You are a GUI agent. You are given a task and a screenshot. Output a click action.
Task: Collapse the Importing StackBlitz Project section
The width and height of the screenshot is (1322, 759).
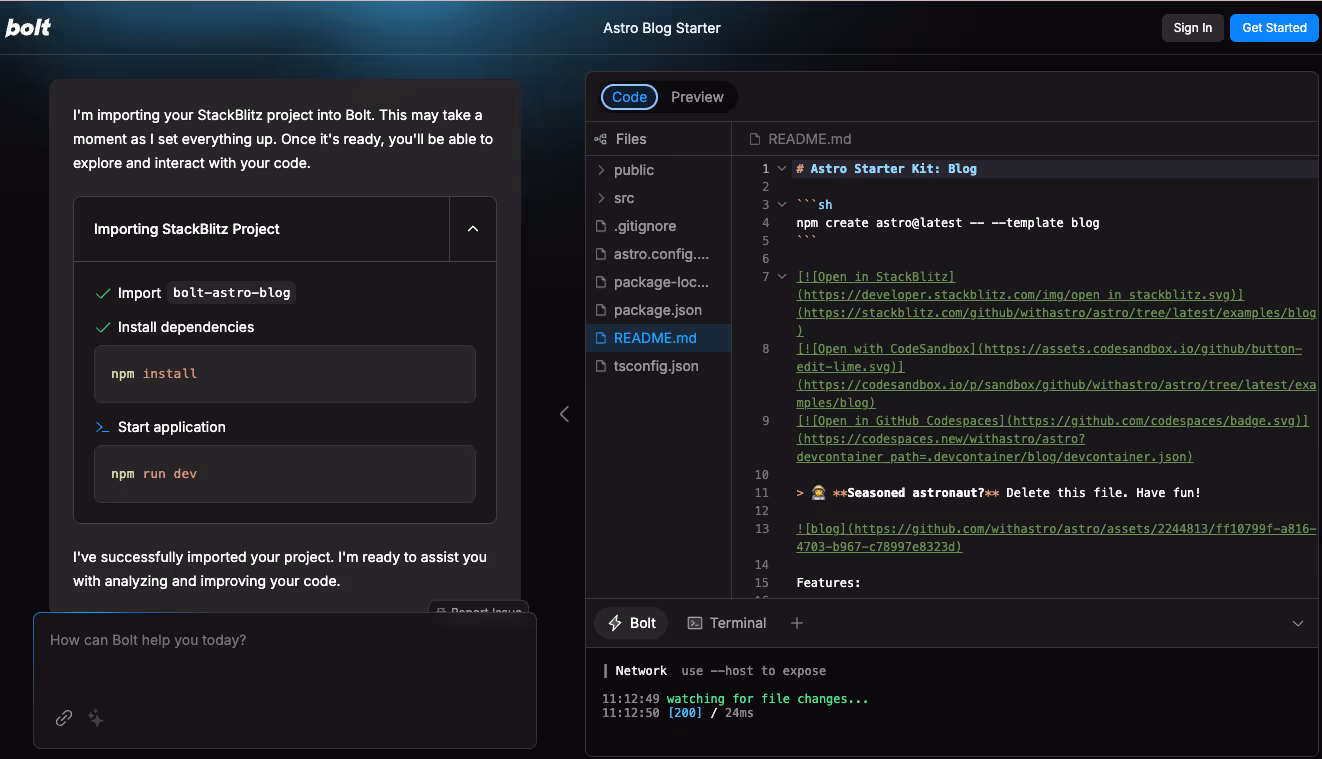click(473, 229)
